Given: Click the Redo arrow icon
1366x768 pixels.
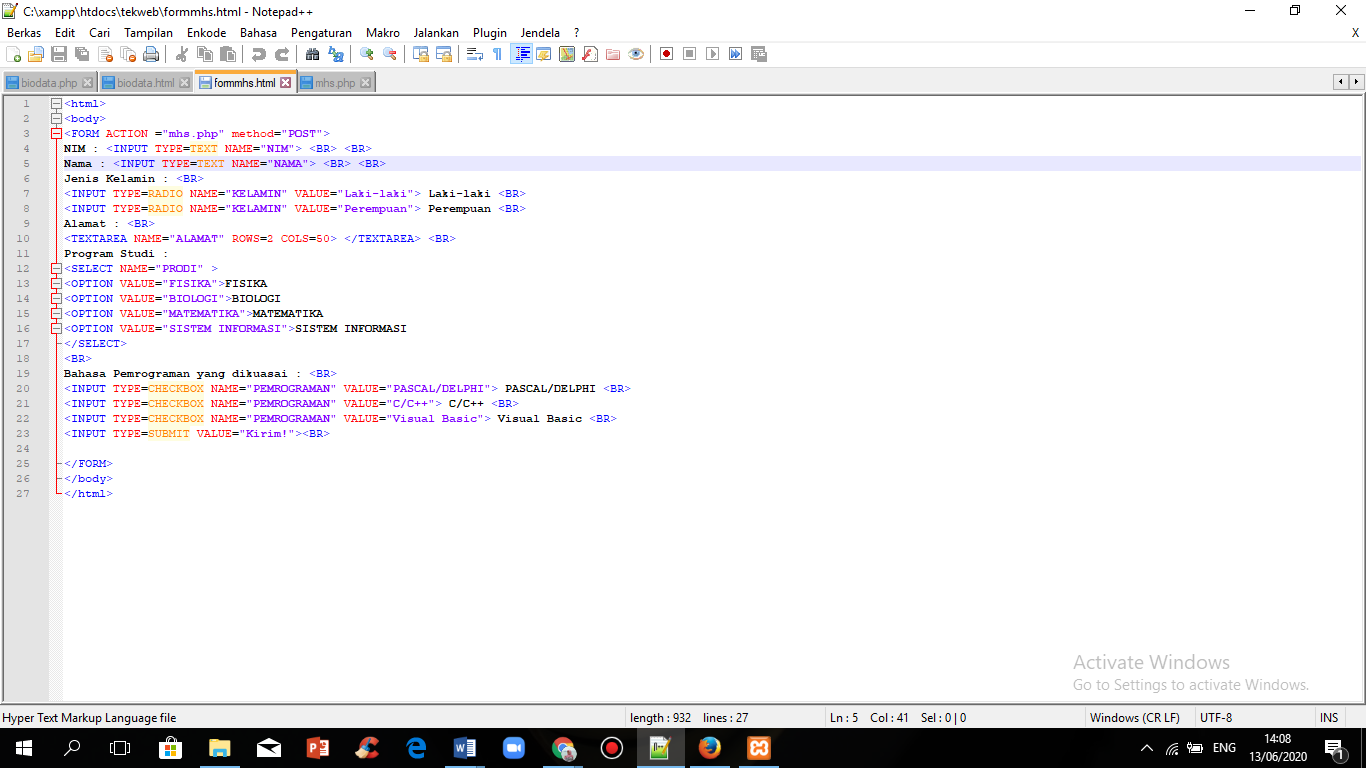Looking at the screenshot, I should point(282,54).
